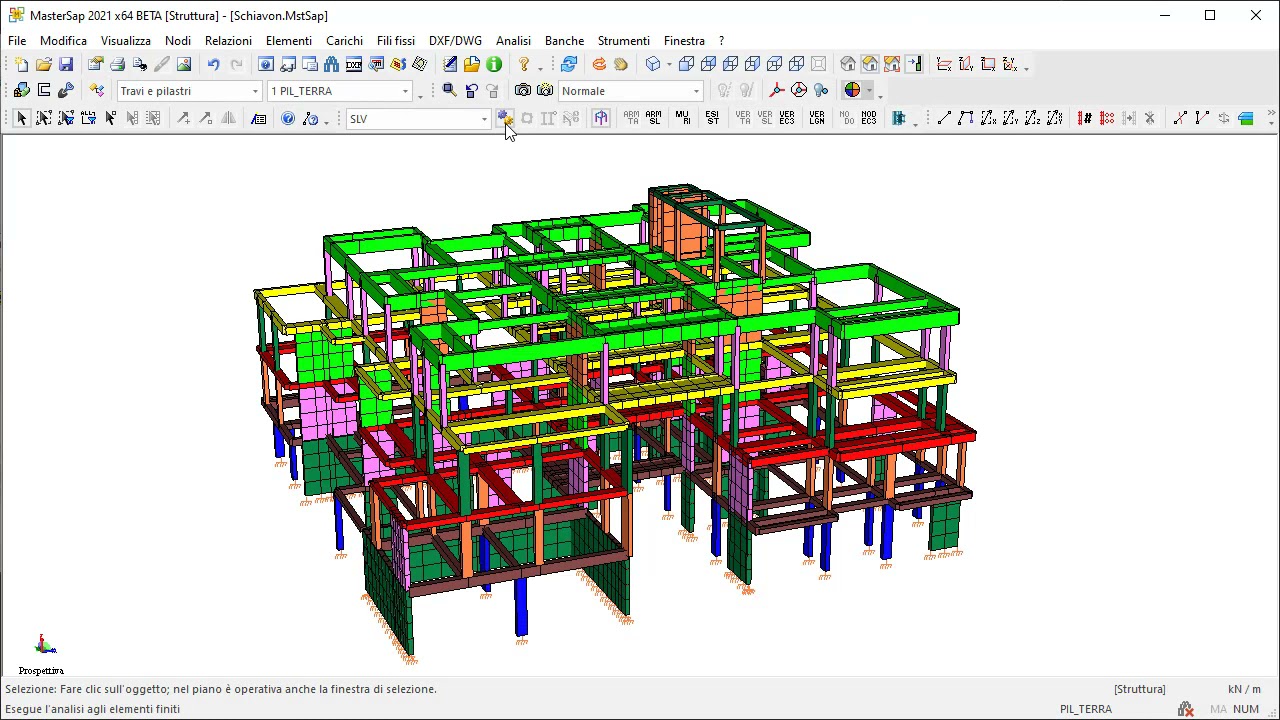Toggle the first grey house view
Viewport: 1280px width, 720px height.
tap(848, 64)
